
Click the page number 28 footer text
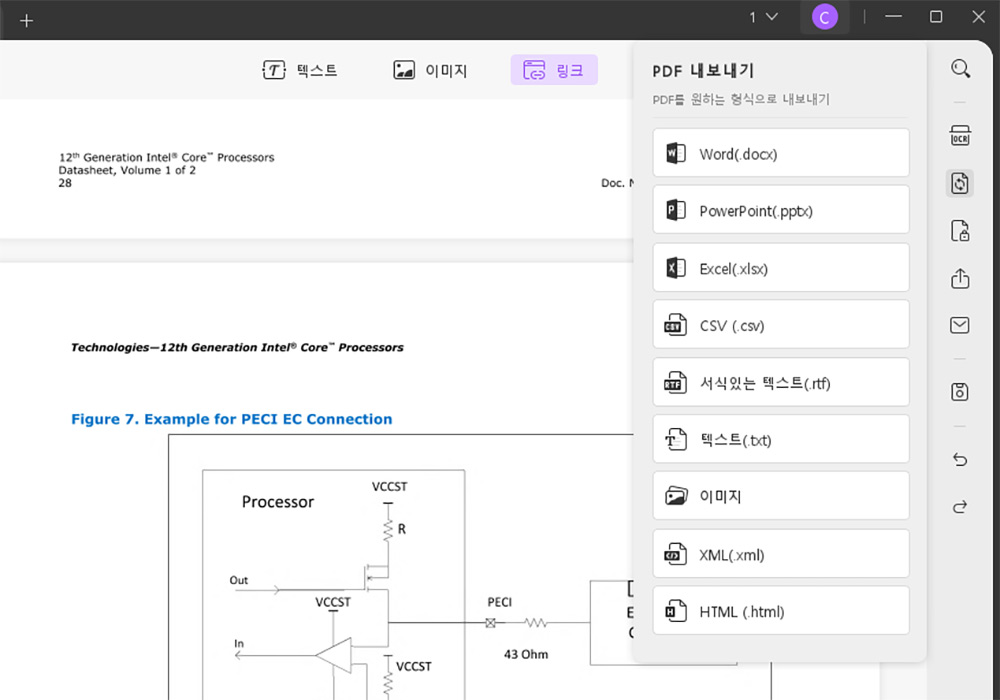tap(65, 183)
